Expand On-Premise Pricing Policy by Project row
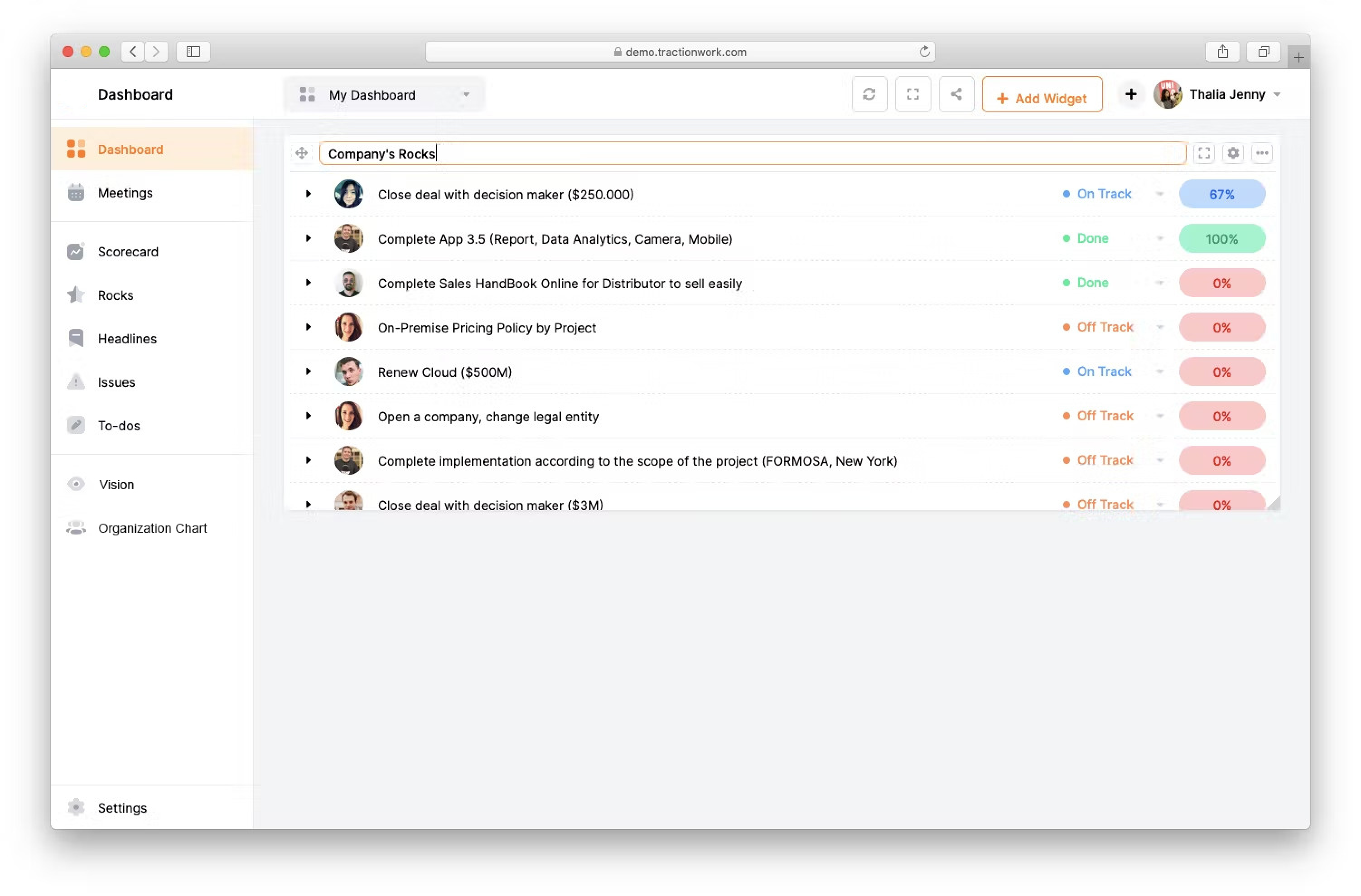This screenshot has width=1361, height=896. pyautogui.click(x=308, y=327)
